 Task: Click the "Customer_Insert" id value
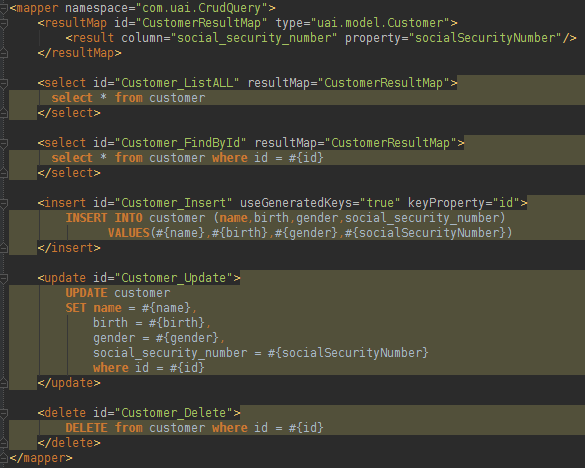(173, 203)
